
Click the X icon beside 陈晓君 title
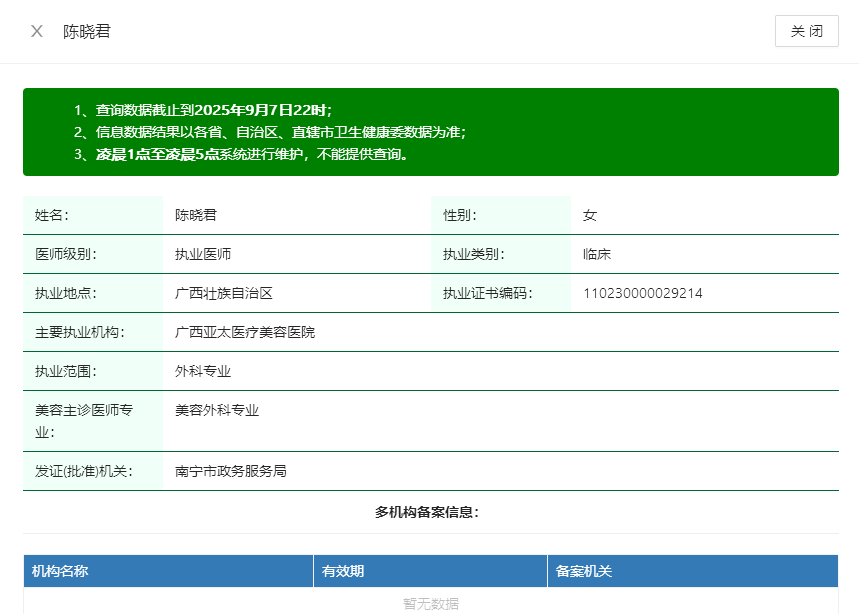coord(37,31)
